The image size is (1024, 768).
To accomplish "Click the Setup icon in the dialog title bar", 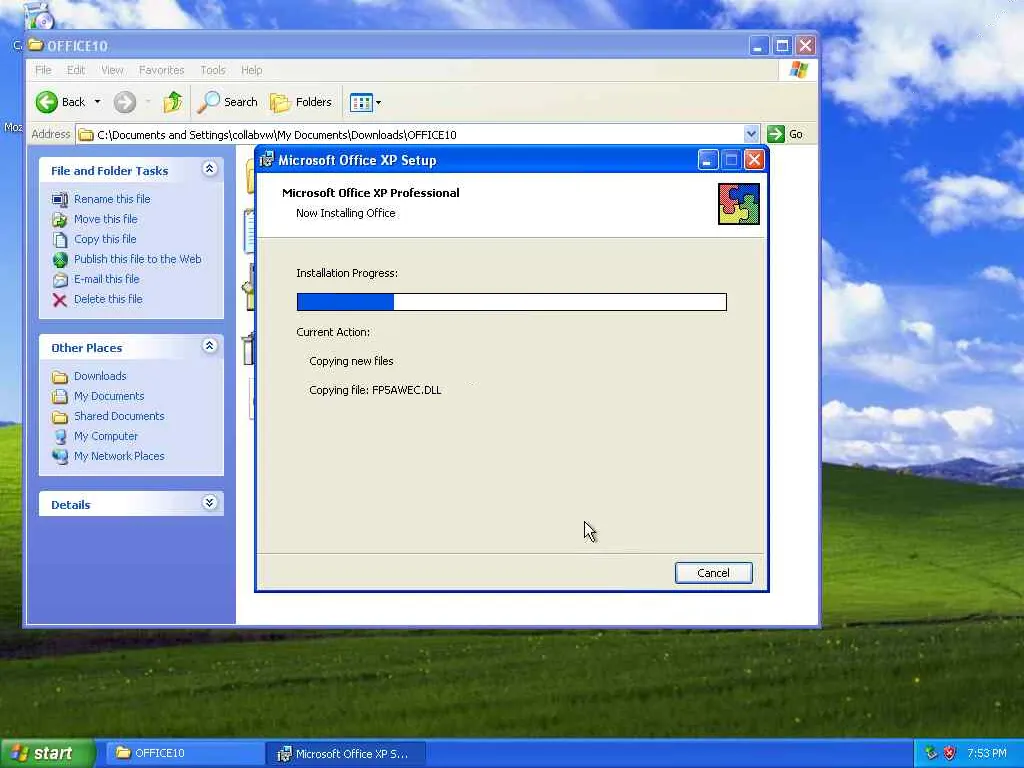I will coord(266,159).
